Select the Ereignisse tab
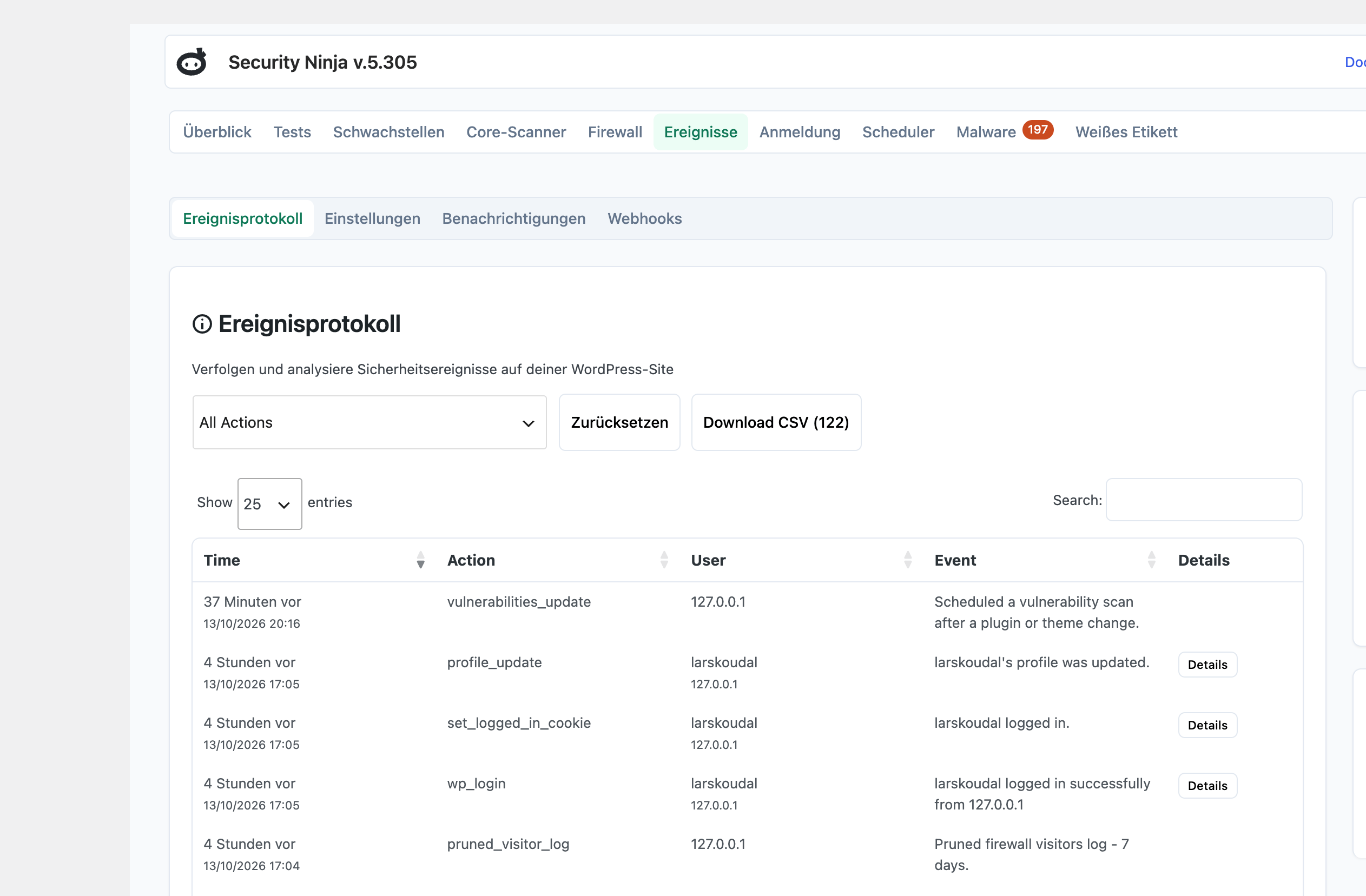 [701, 132]
